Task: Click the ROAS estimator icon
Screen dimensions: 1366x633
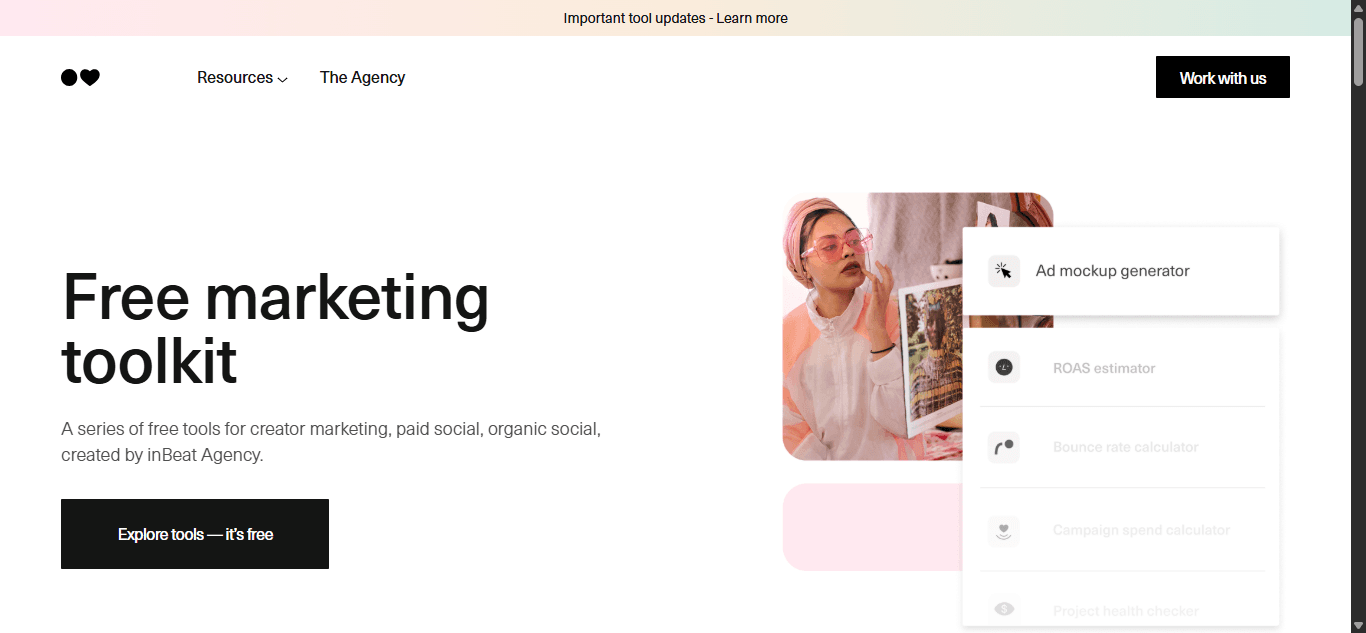Action: (1004, 368)
